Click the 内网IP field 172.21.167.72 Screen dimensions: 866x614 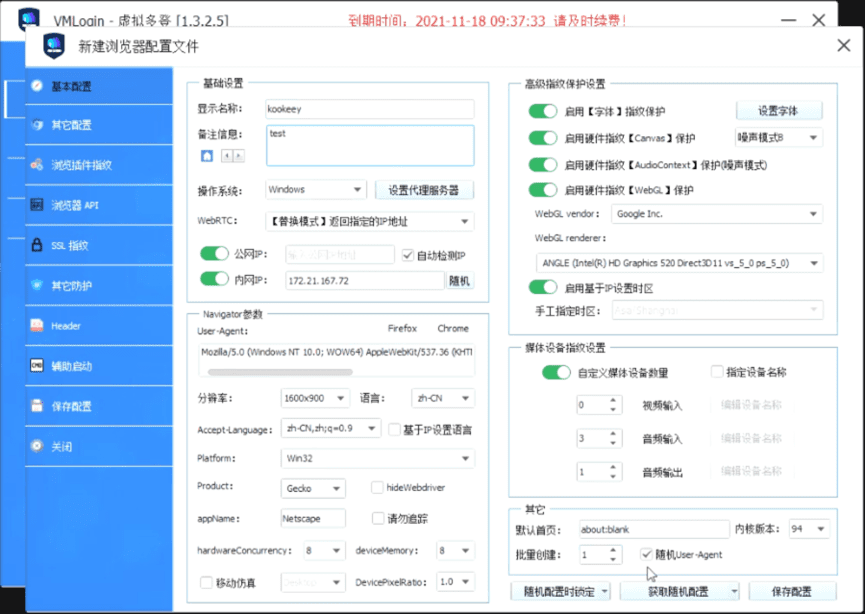tap(365, 280)
